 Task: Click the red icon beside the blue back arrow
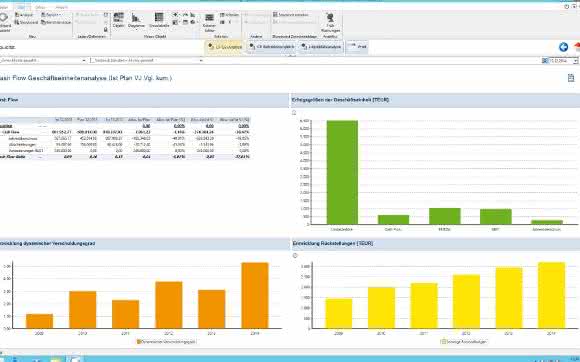click(x=577, y=47)
